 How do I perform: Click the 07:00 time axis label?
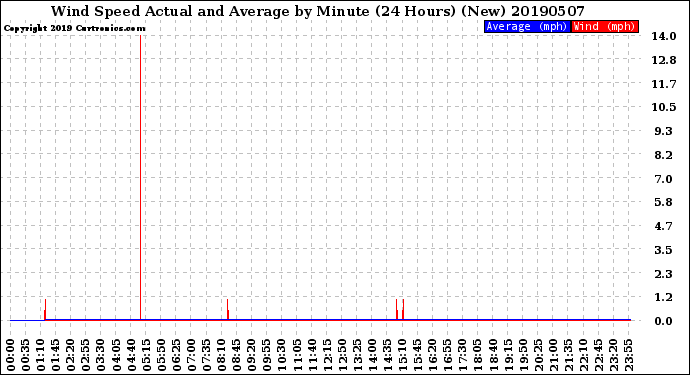pyautogui.click(x=191, y=355)
